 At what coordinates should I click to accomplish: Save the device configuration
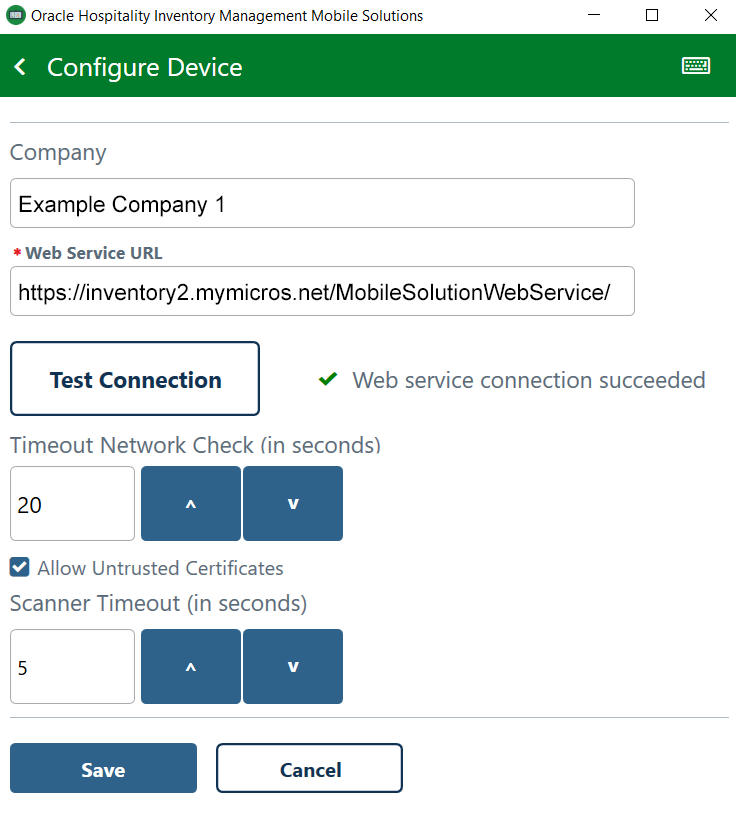(103, 769)
